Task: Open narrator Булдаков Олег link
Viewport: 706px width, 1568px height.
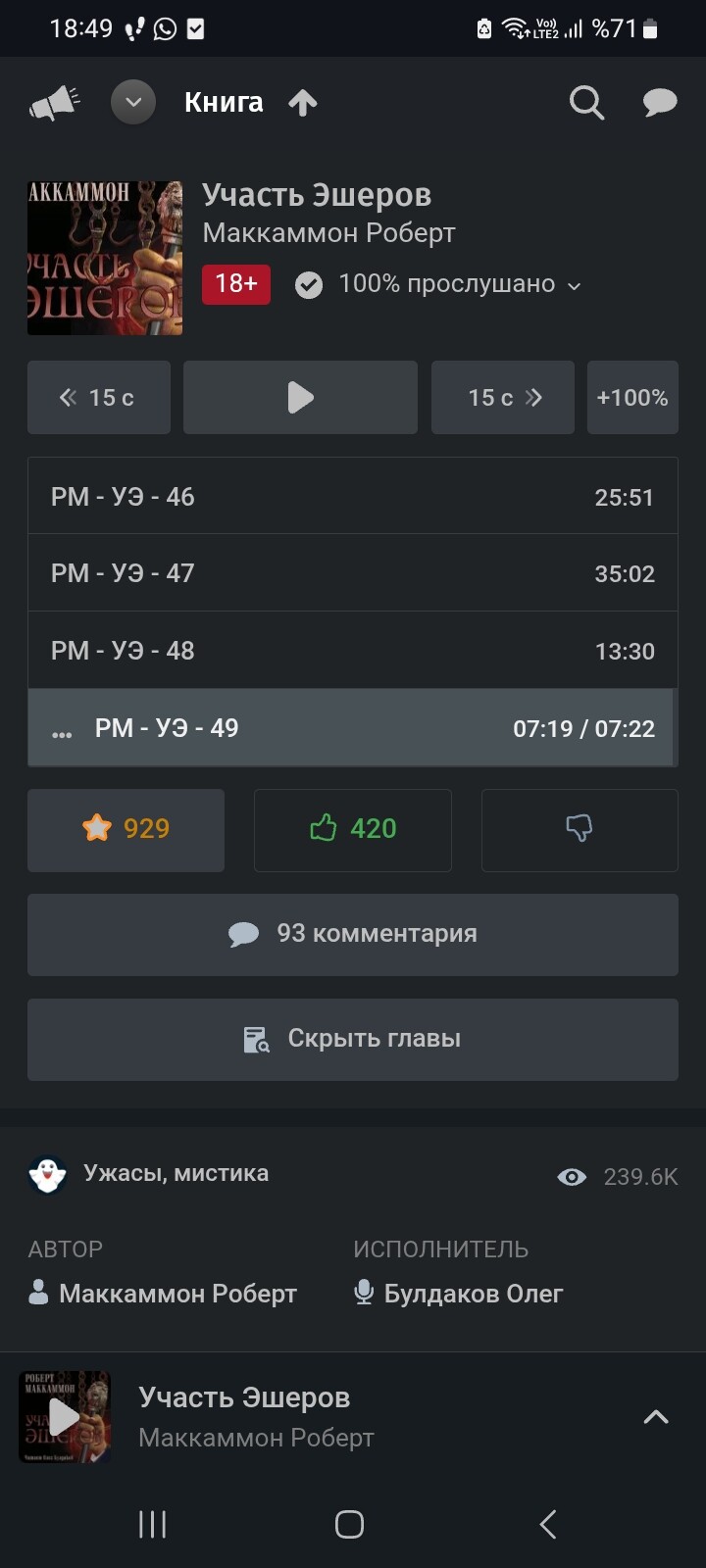Action: (x=472, y=1294)
